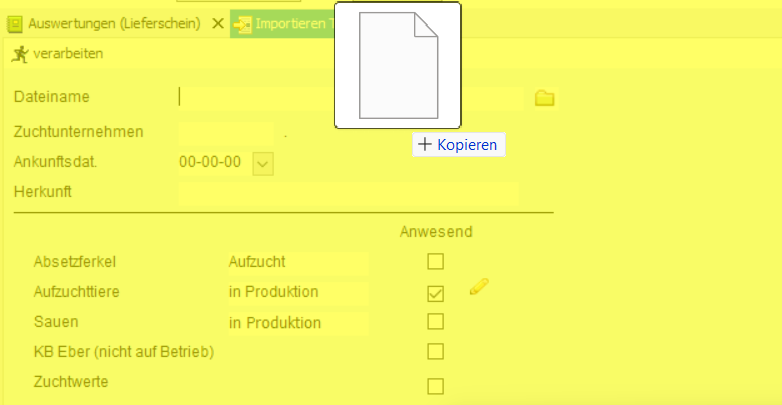This screenshot has width=782, height=405.
Task: Click the Anwesend column header
Action: coord(436,232)
